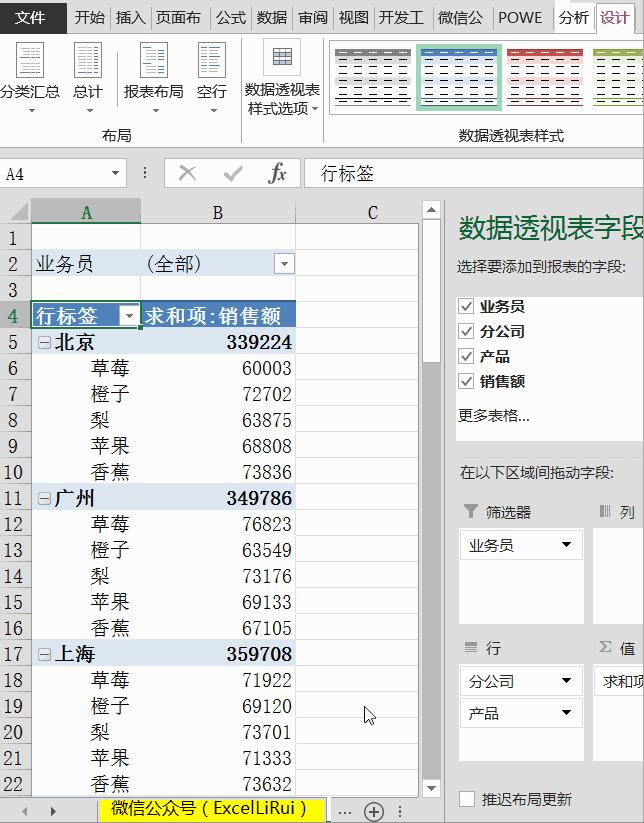Enable the 推迟布局更新 checkbox

(467, 799)
